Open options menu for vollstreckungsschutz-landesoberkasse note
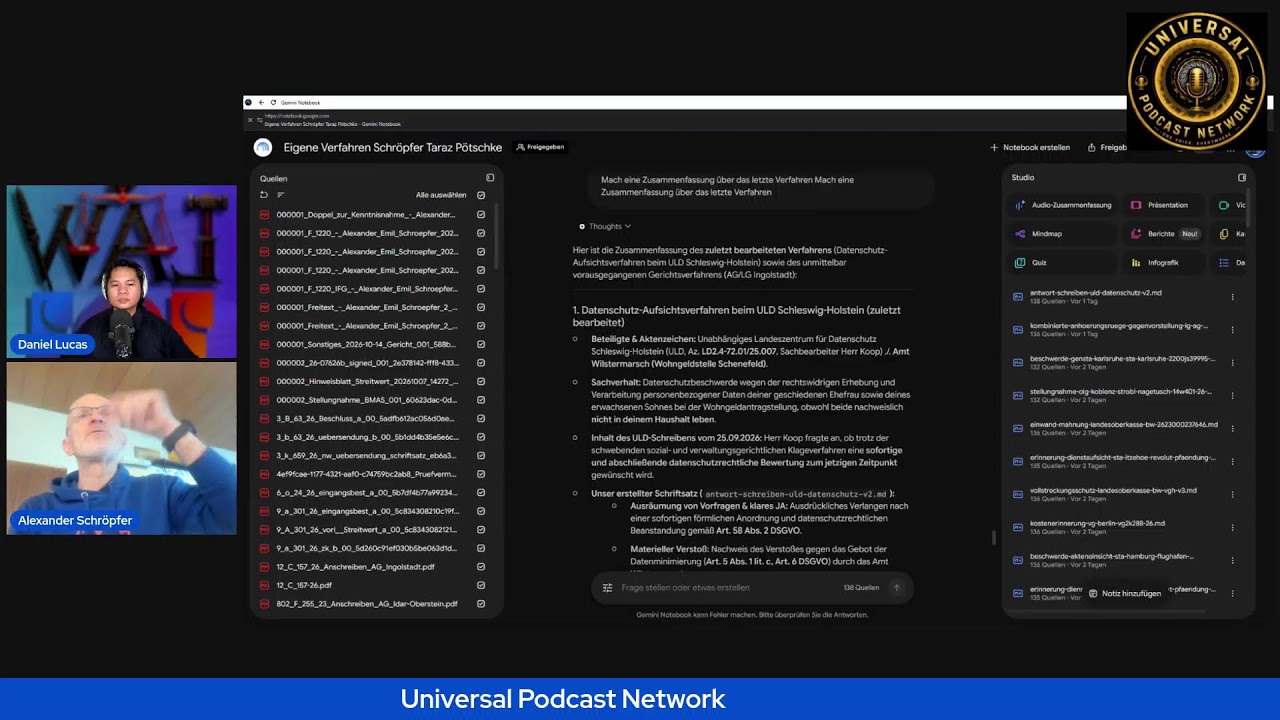The height and width of the screenshot is (720, 1280). (1232, 494)
